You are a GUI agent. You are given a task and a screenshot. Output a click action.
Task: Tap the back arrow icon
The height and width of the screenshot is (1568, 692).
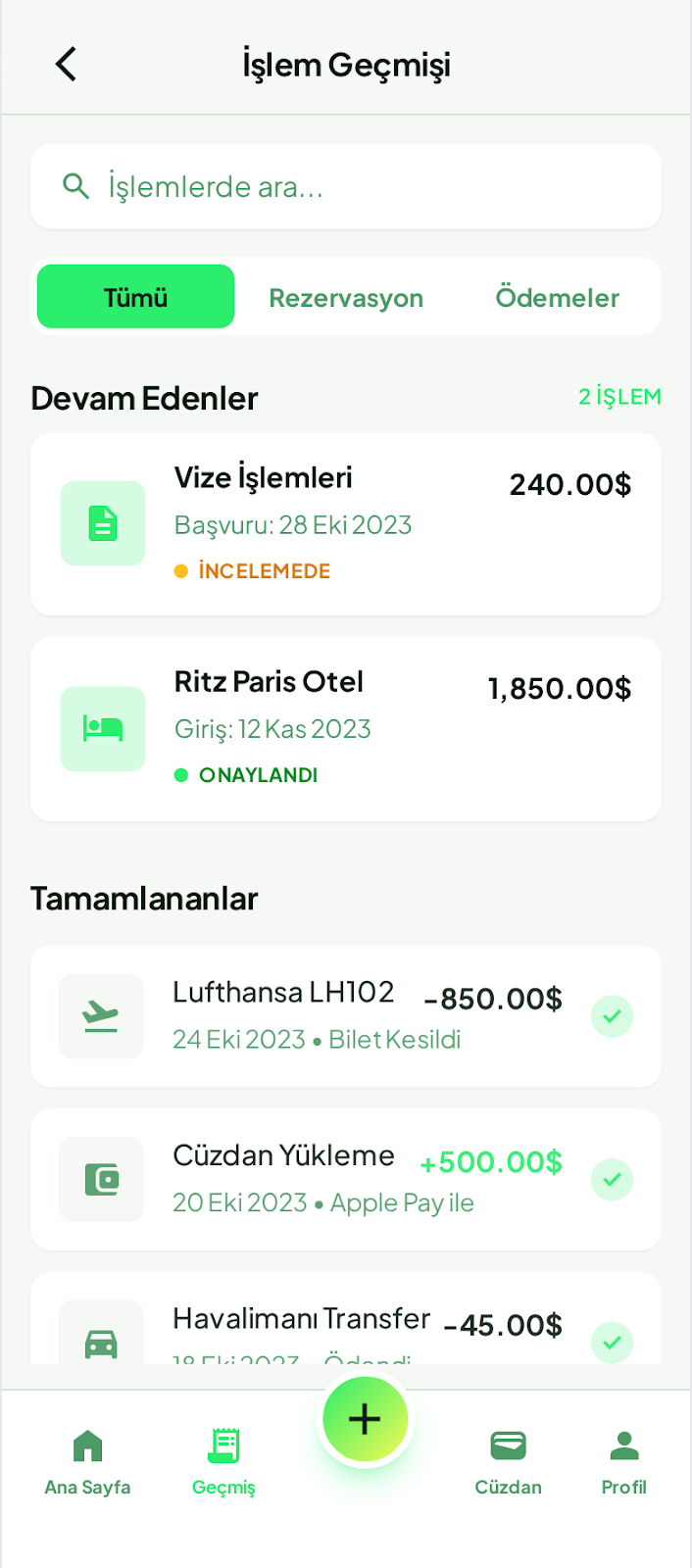pos(66,65)
